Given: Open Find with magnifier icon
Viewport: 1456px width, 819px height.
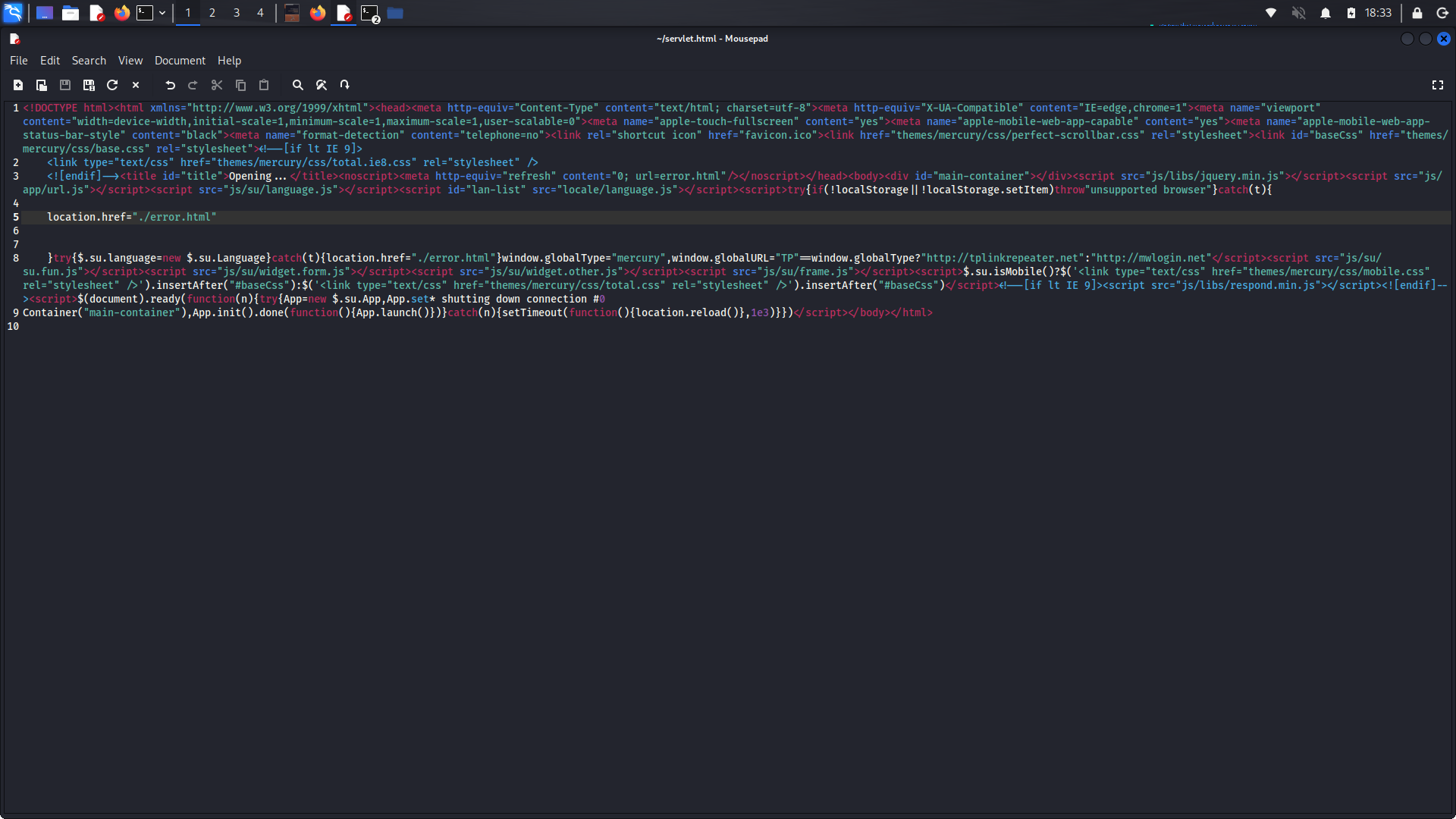Looking at the screenshot, I should pyautogui.click(x=298, y=85).
